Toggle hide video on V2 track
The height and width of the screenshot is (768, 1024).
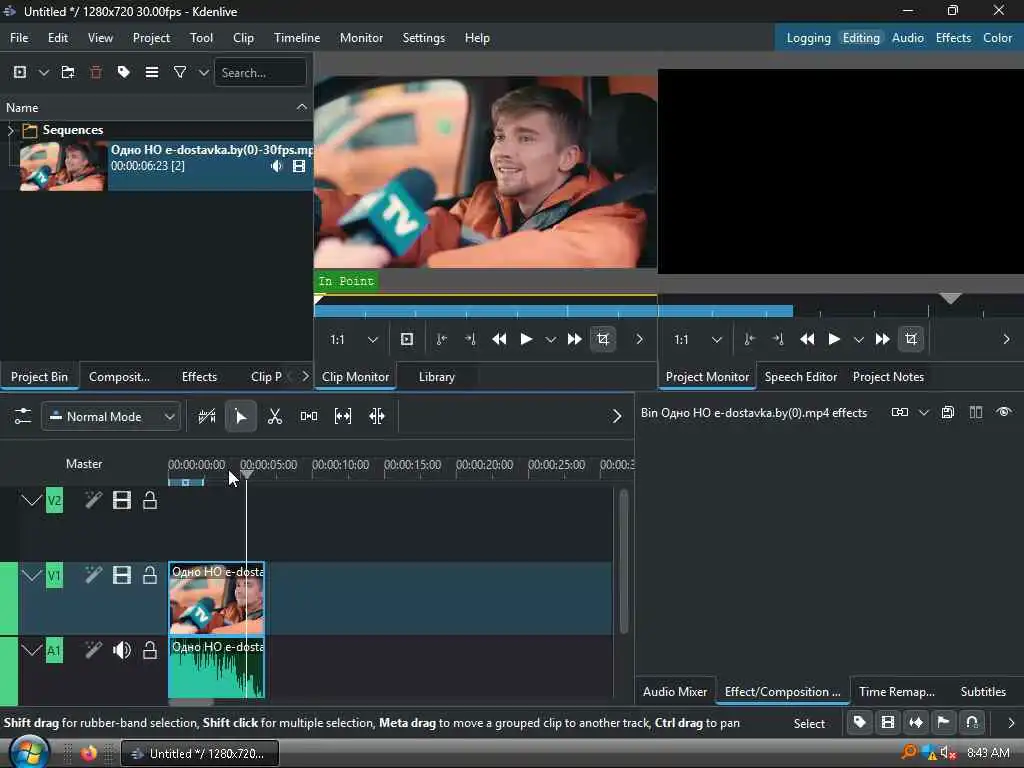[122, 501]
